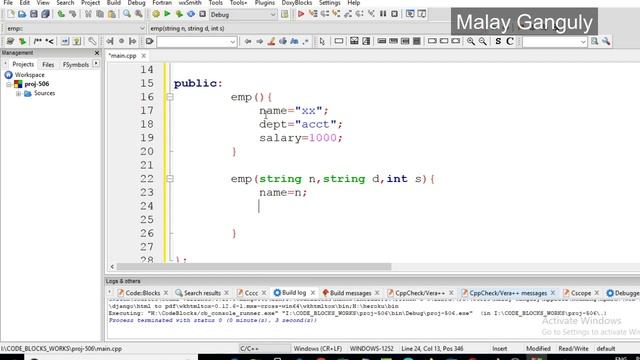The height and width of the screenshot is (360, 640).
Task: Select proj-506 in the project tree
Action: click(x=37, y=84)
